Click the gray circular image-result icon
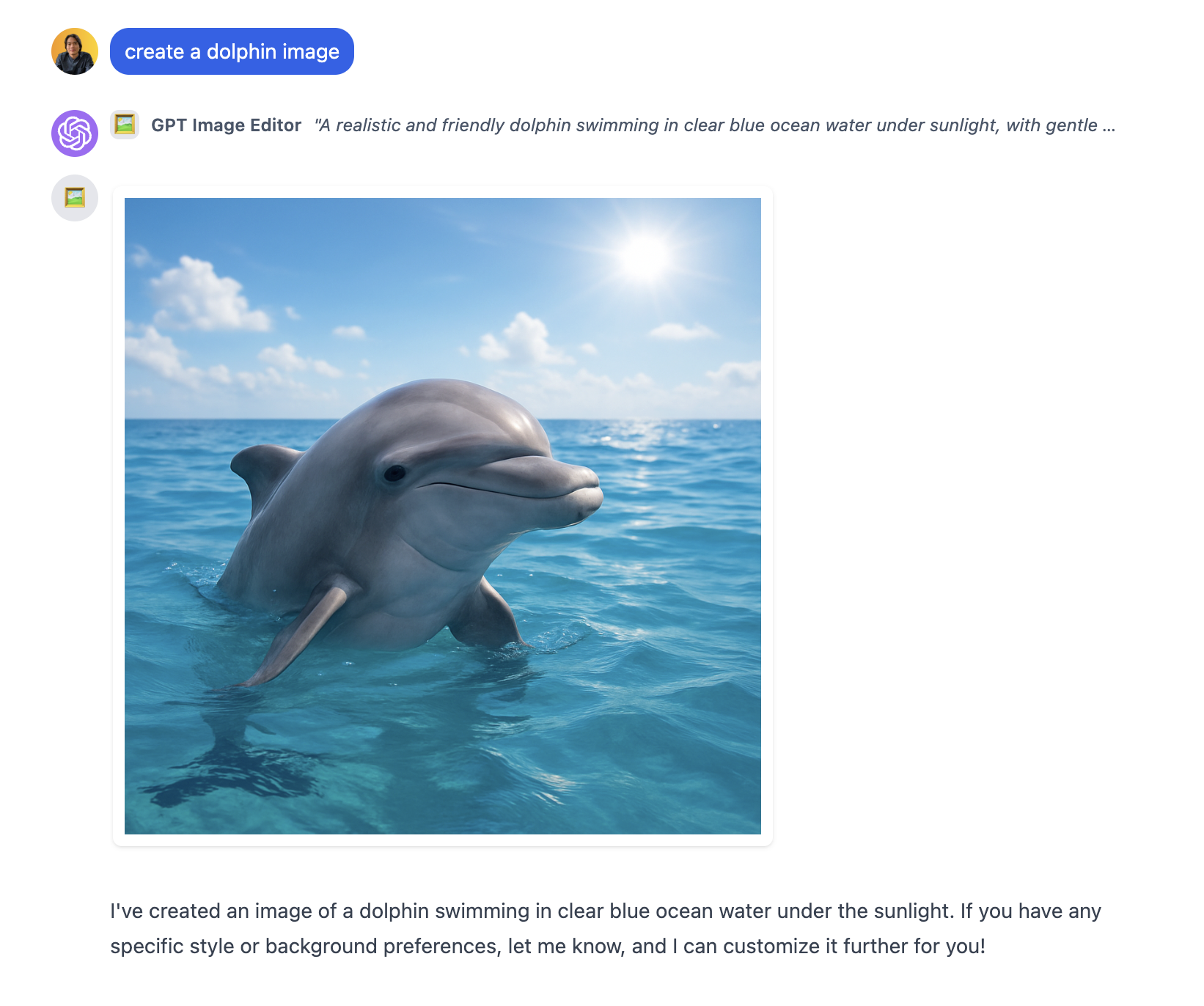 coord(75,198)
